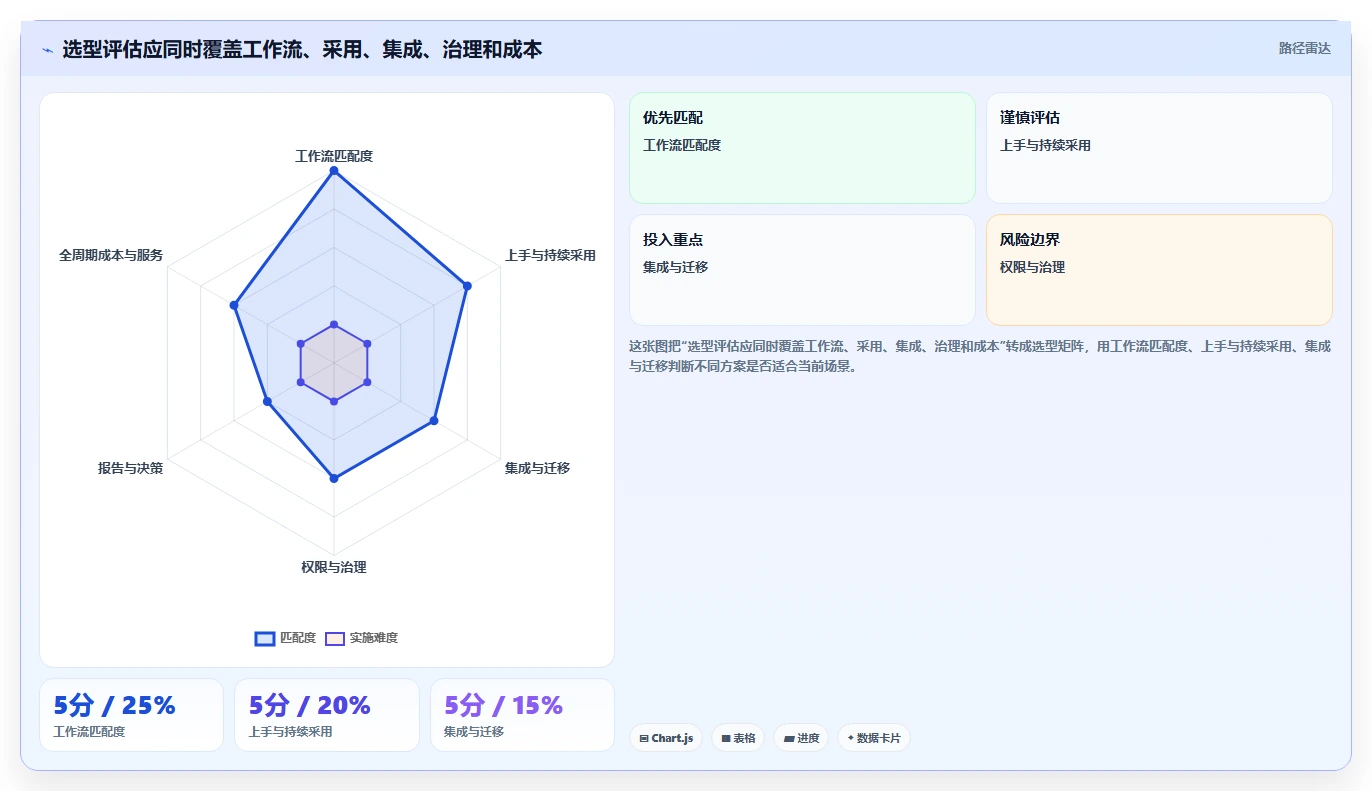1372x791 pixels.
Task: Select the 5分 / 15% 集成与迁移 stat card
Action: (522, 715)
